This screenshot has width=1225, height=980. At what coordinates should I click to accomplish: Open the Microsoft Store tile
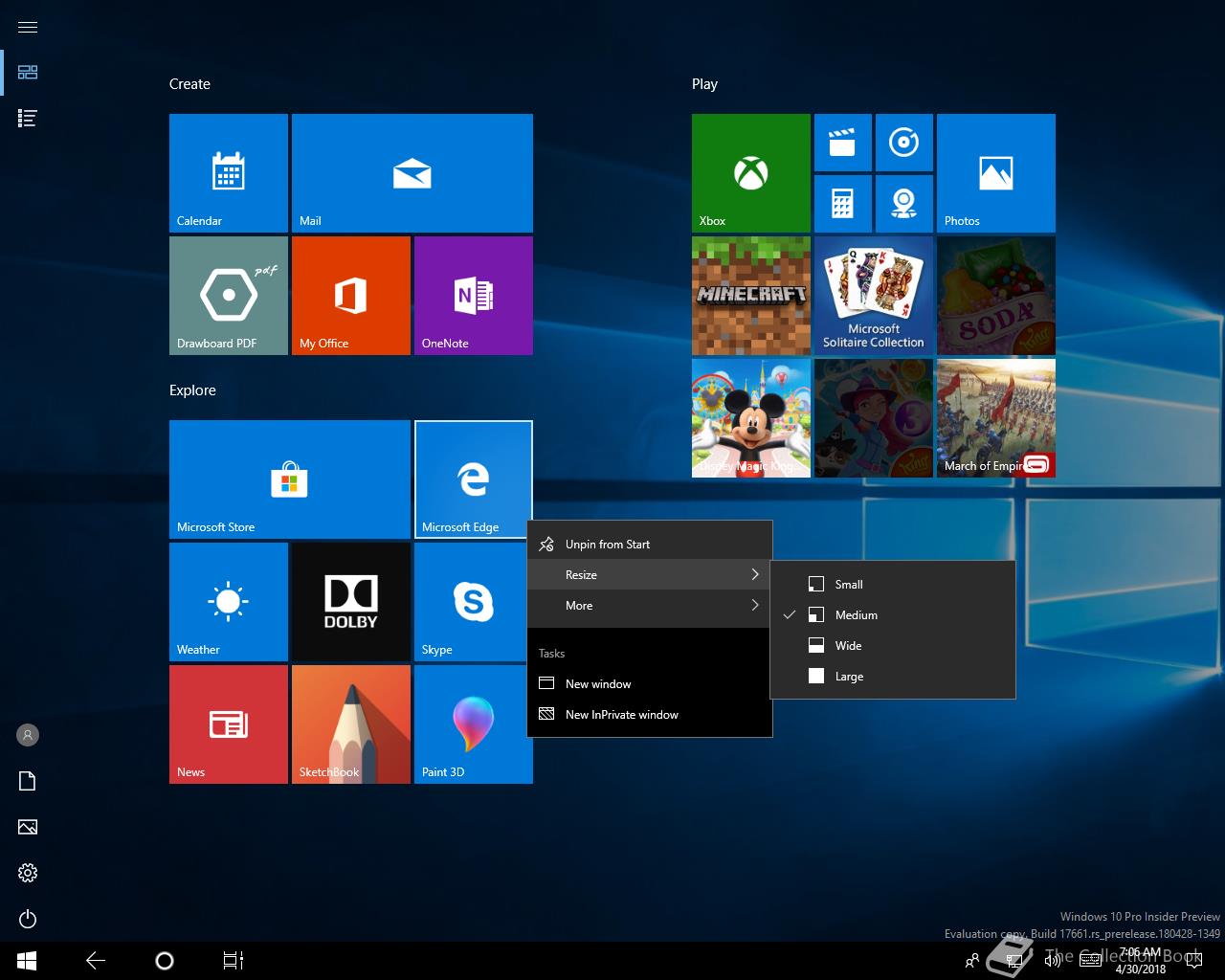[290, 479]
